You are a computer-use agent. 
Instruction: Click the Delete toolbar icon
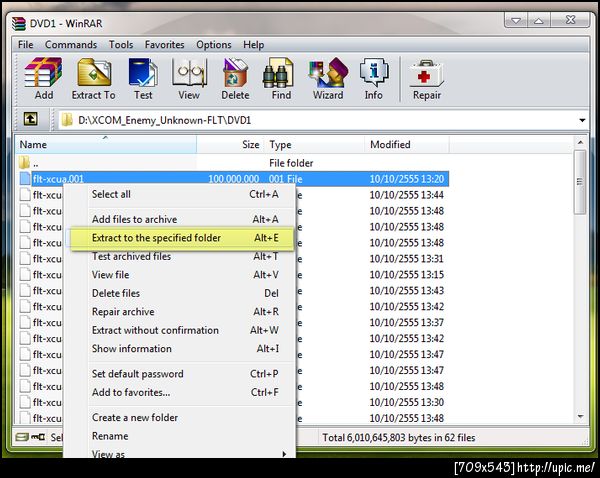(x=235, y=78)
